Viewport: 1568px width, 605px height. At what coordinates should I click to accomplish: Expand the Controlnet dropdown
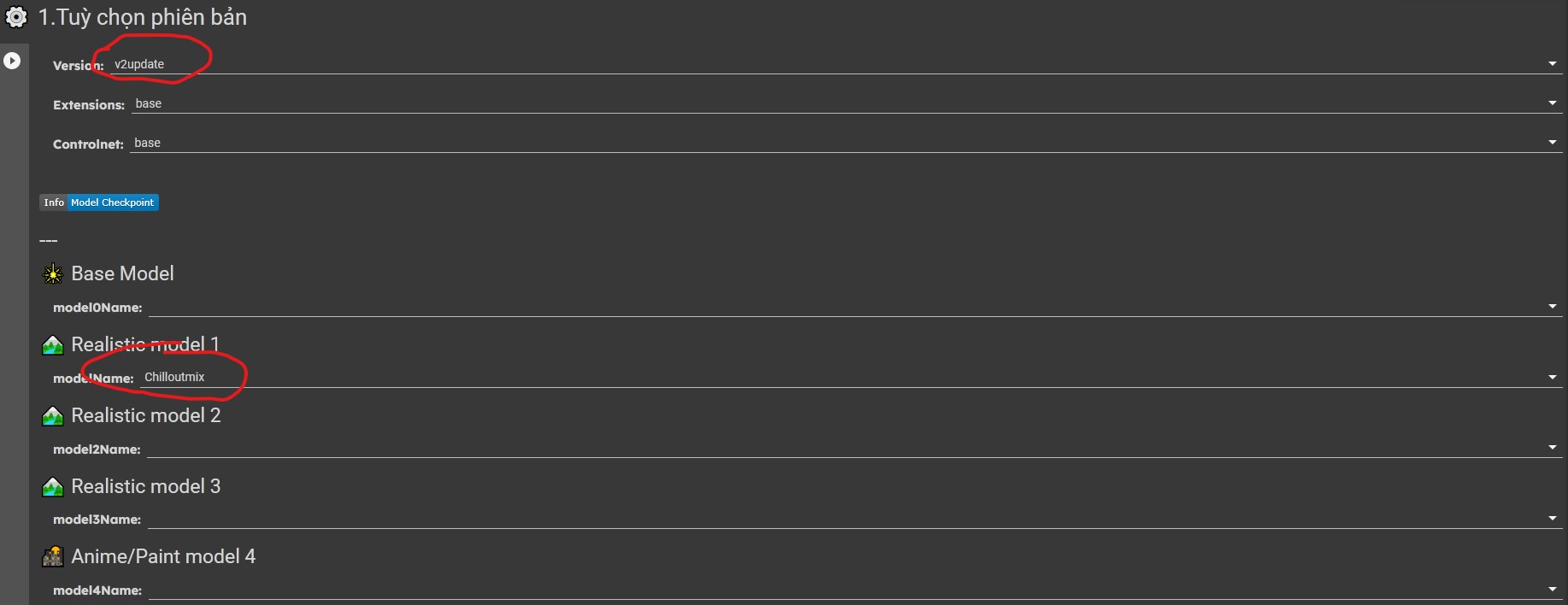pyautogui.click(x=844, y=143)
